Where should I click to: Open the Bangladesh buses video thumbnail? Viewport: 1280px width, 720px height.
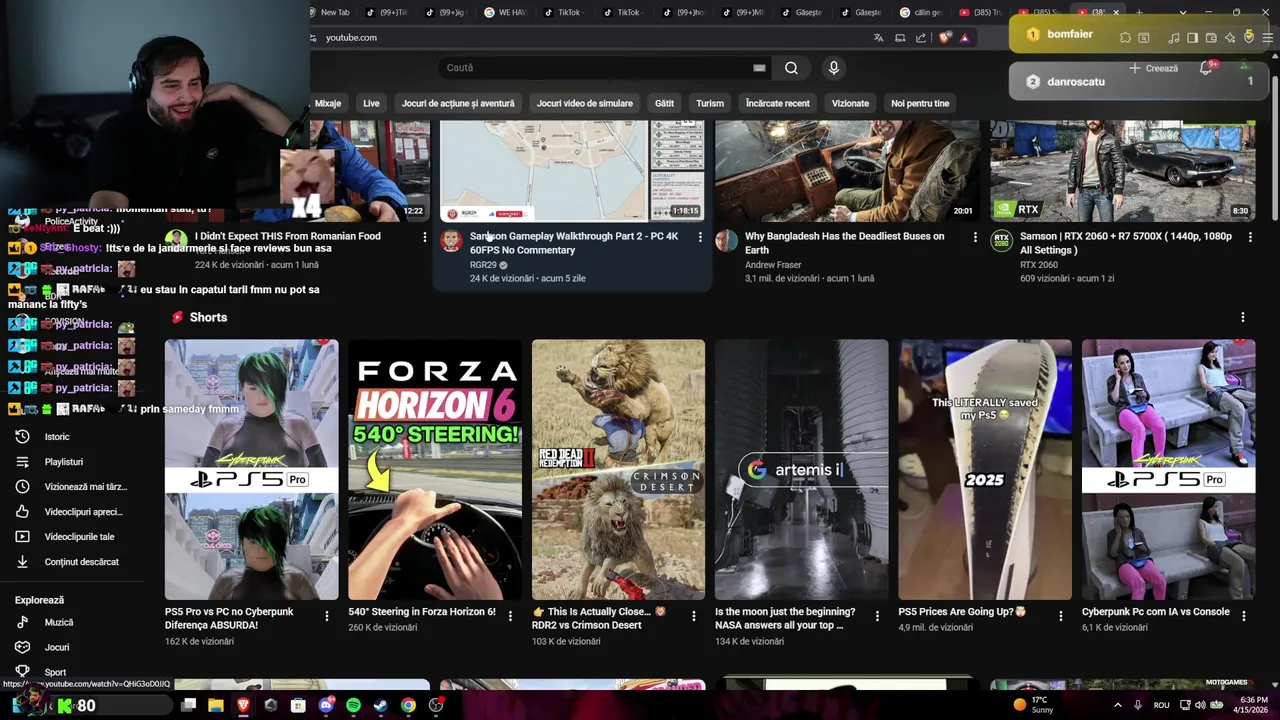pyautogui.click(x=847, y=170)
